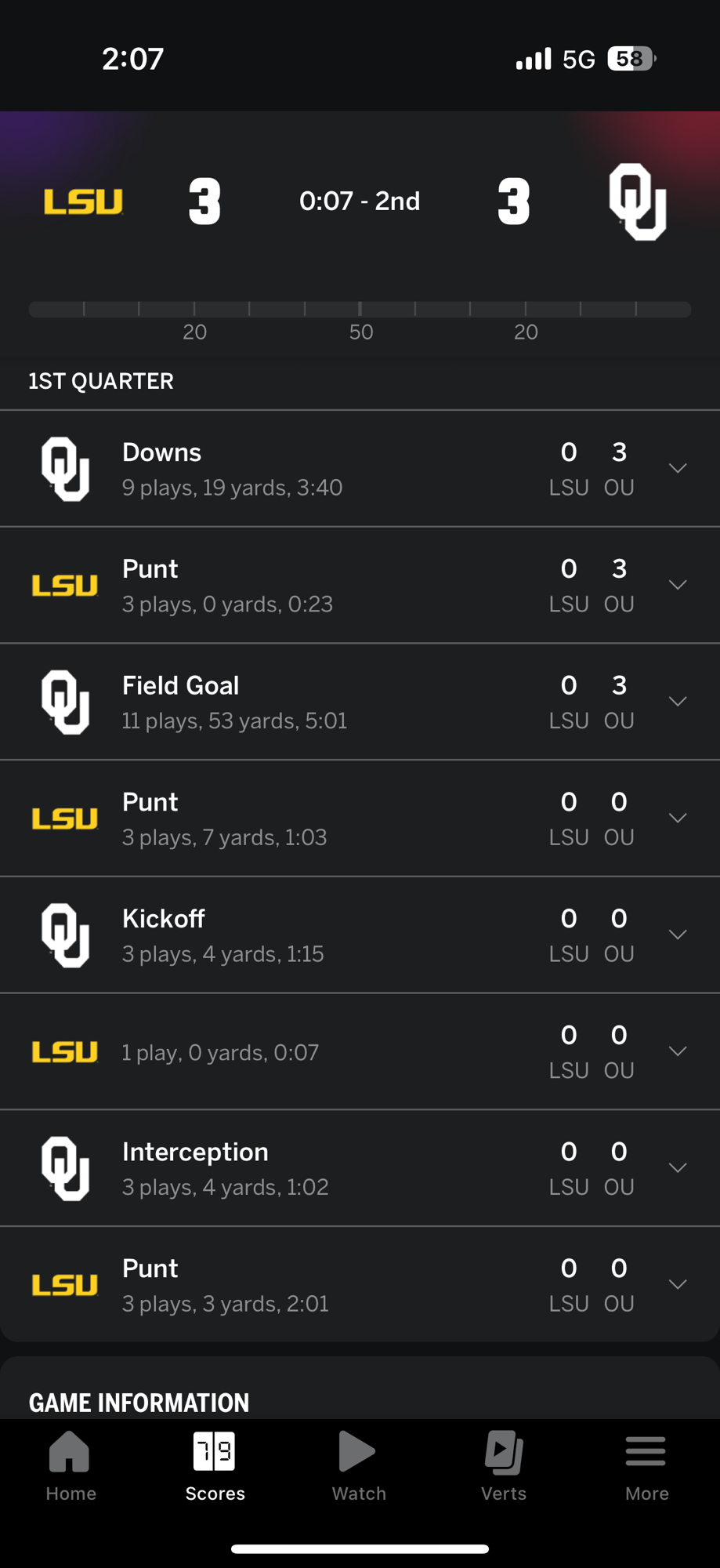Viewport: 720px width, 1568px height.
Task: Tap the Oklahoma logo on Interception drive
Action: click(x=65, y=1168)
